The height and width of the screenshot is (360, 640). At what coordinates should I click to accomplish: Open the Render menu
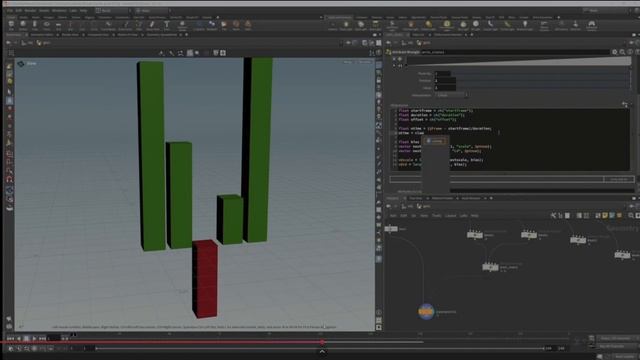[x=30, y=11]
